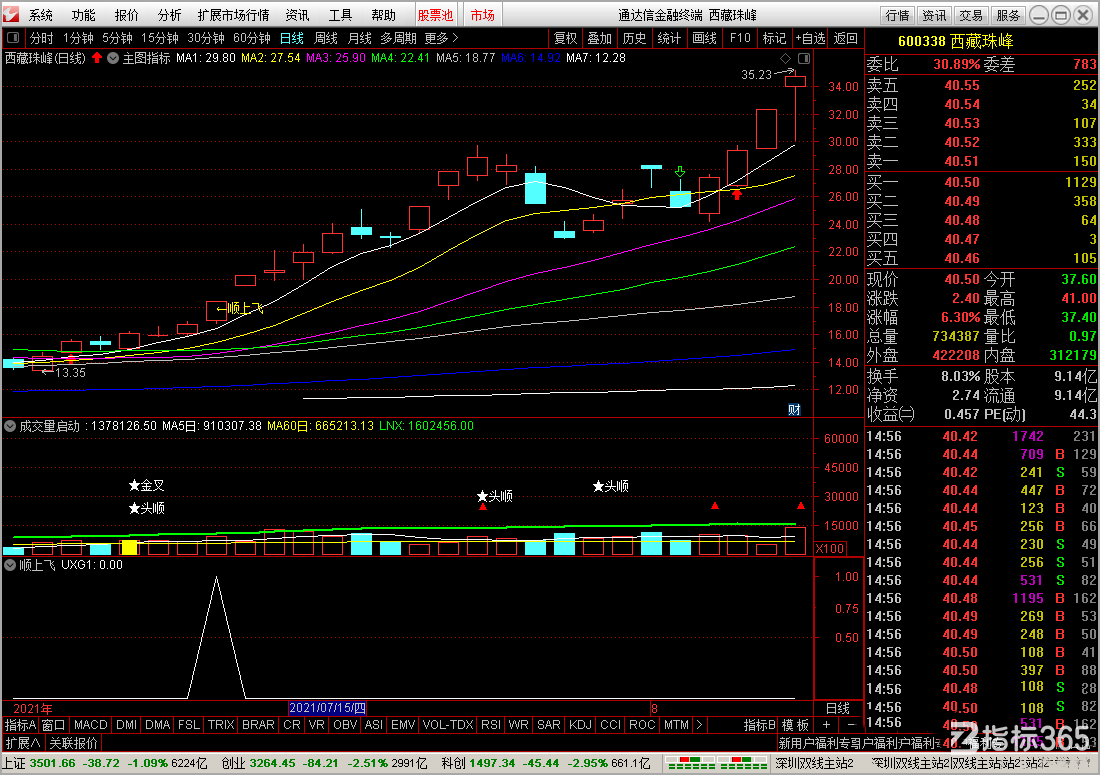Open the 工具 menu

coord(340,15)
